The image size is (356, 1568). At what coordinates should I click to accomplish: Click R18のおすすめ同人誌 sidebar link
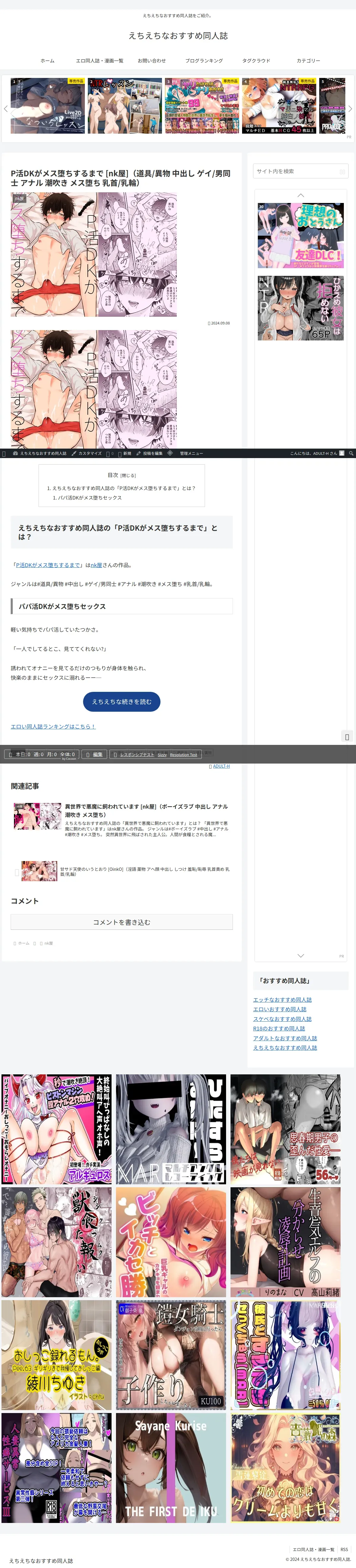click(279, 1029)
